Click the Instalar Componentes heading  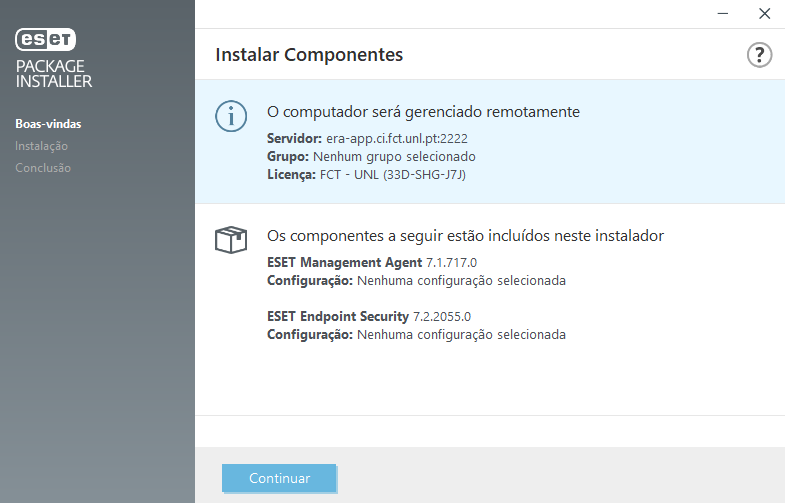(x=309, y=55)
